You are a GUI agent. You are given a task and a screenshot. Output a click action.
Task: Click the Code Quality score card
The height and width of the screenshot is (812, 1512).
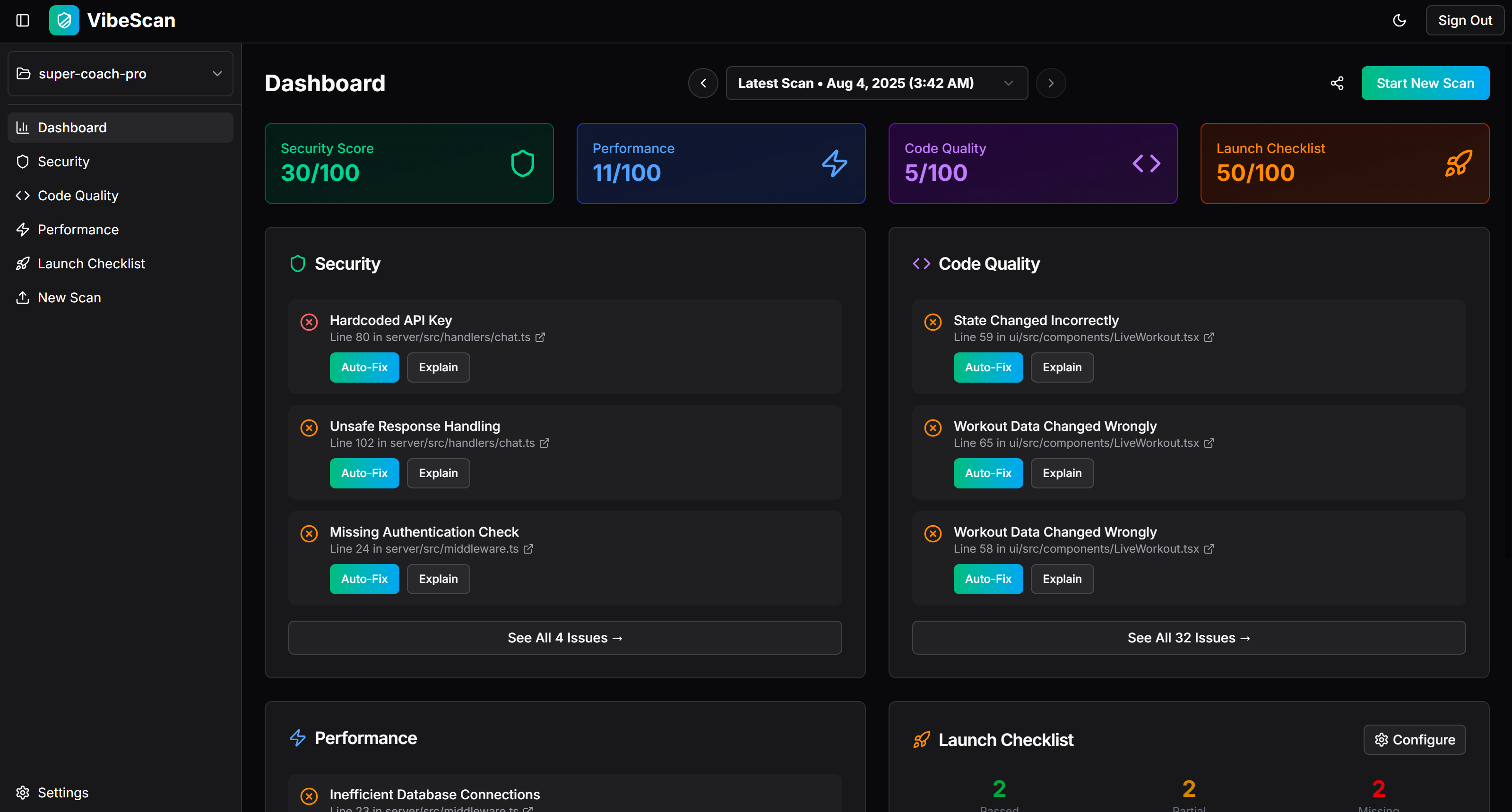1032,163
